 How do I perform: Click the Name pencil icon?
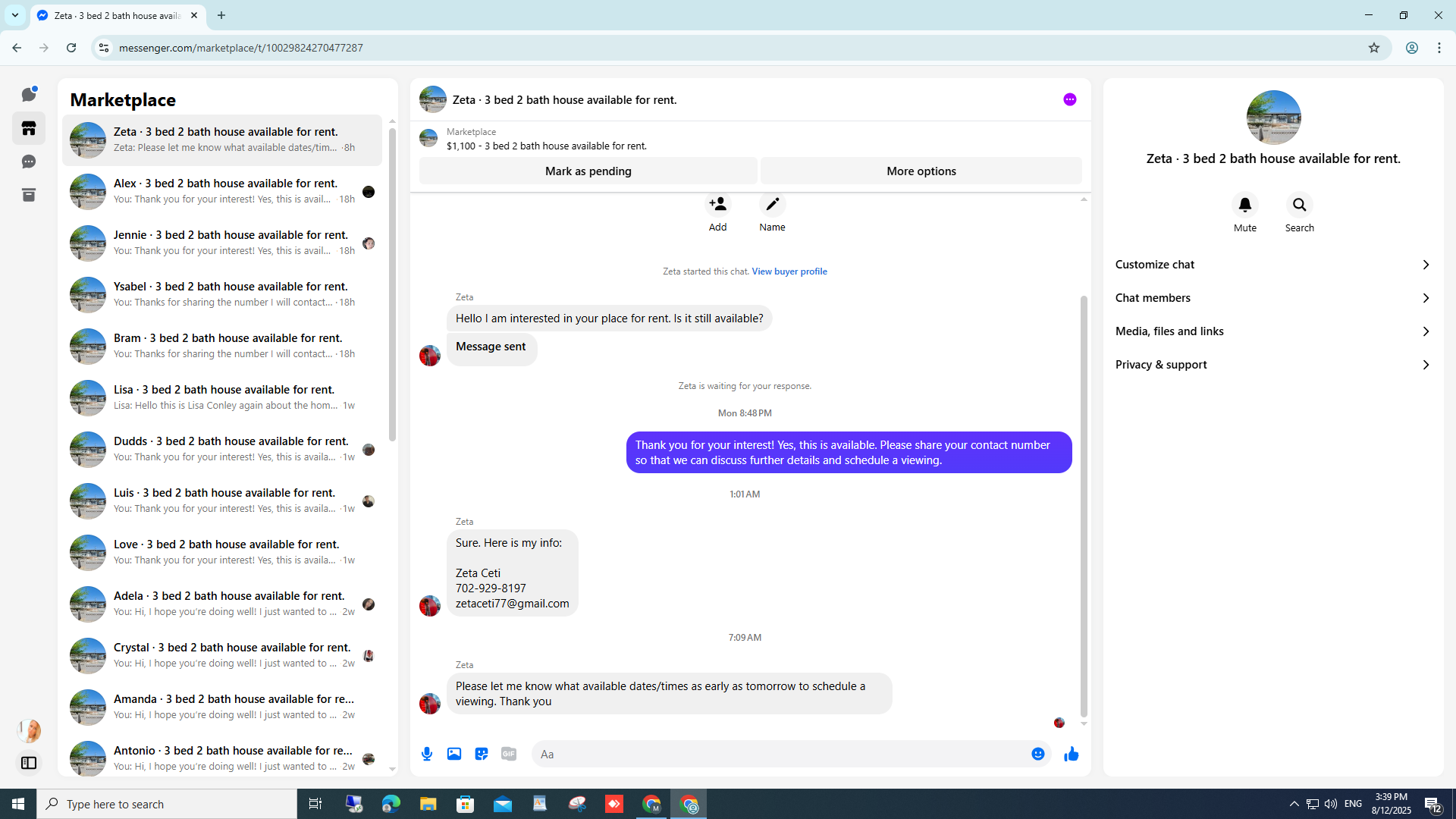click(772, 205)
